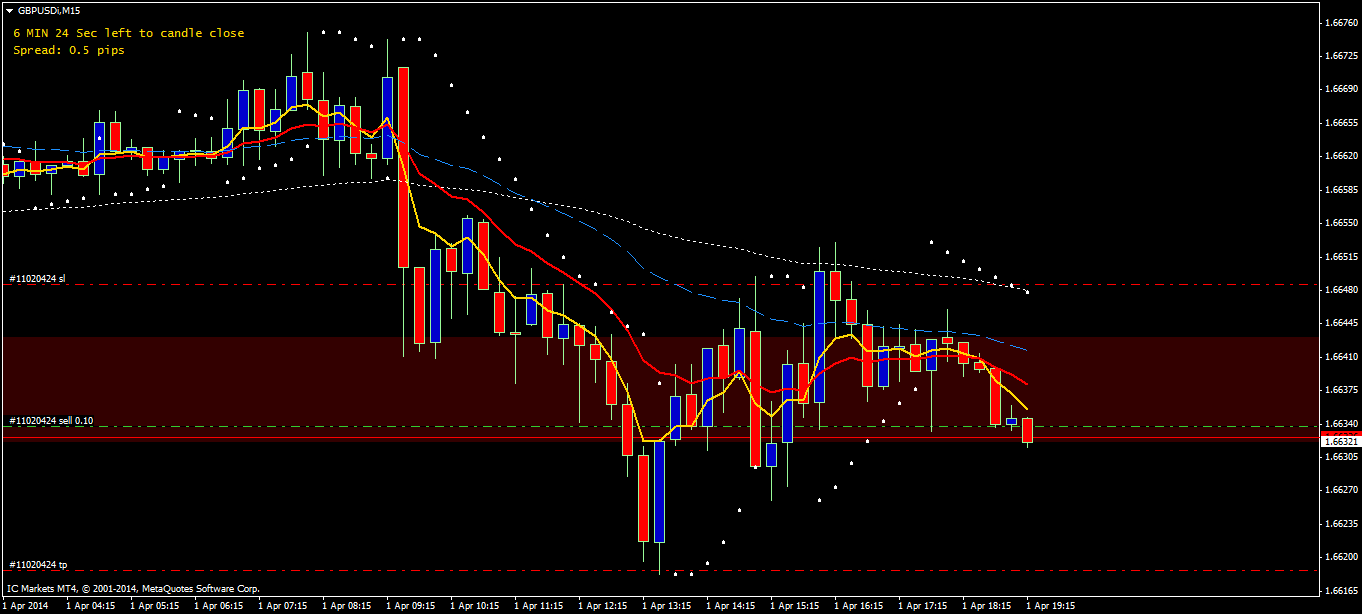Click the 1.66760 price scale label

(1340, 22)
